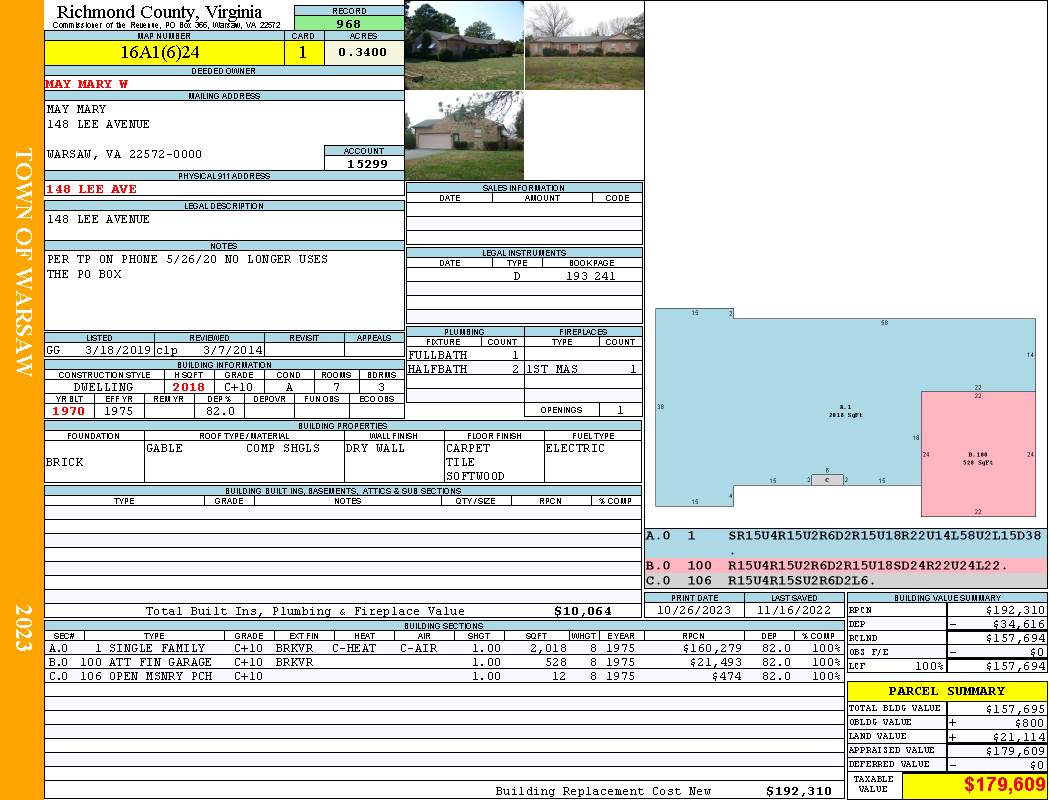1050x800 pixels.
Task: Click the pink B.100 garage sketch area
Action: click(x=977, y=450)
